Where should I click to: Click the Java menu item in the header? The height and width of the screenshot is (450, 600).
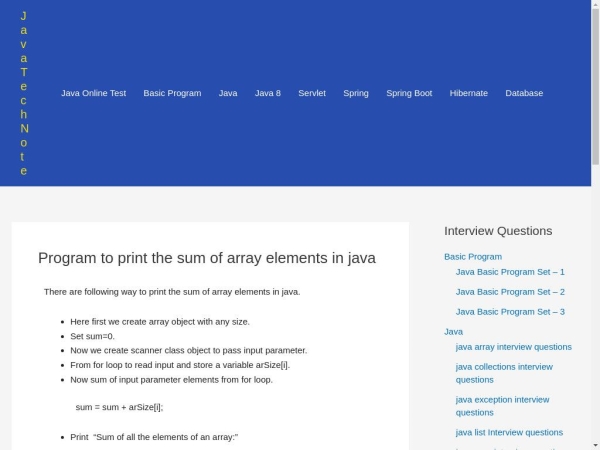point(228,93)
